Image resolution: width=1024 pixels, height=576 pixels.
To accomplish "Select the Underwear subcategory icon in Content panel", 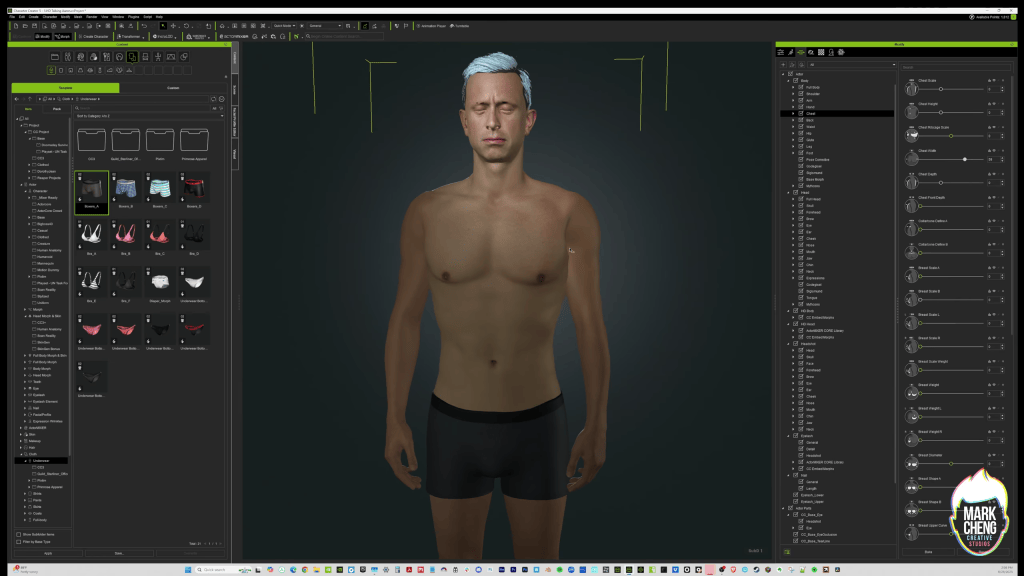I will point(51,70).
